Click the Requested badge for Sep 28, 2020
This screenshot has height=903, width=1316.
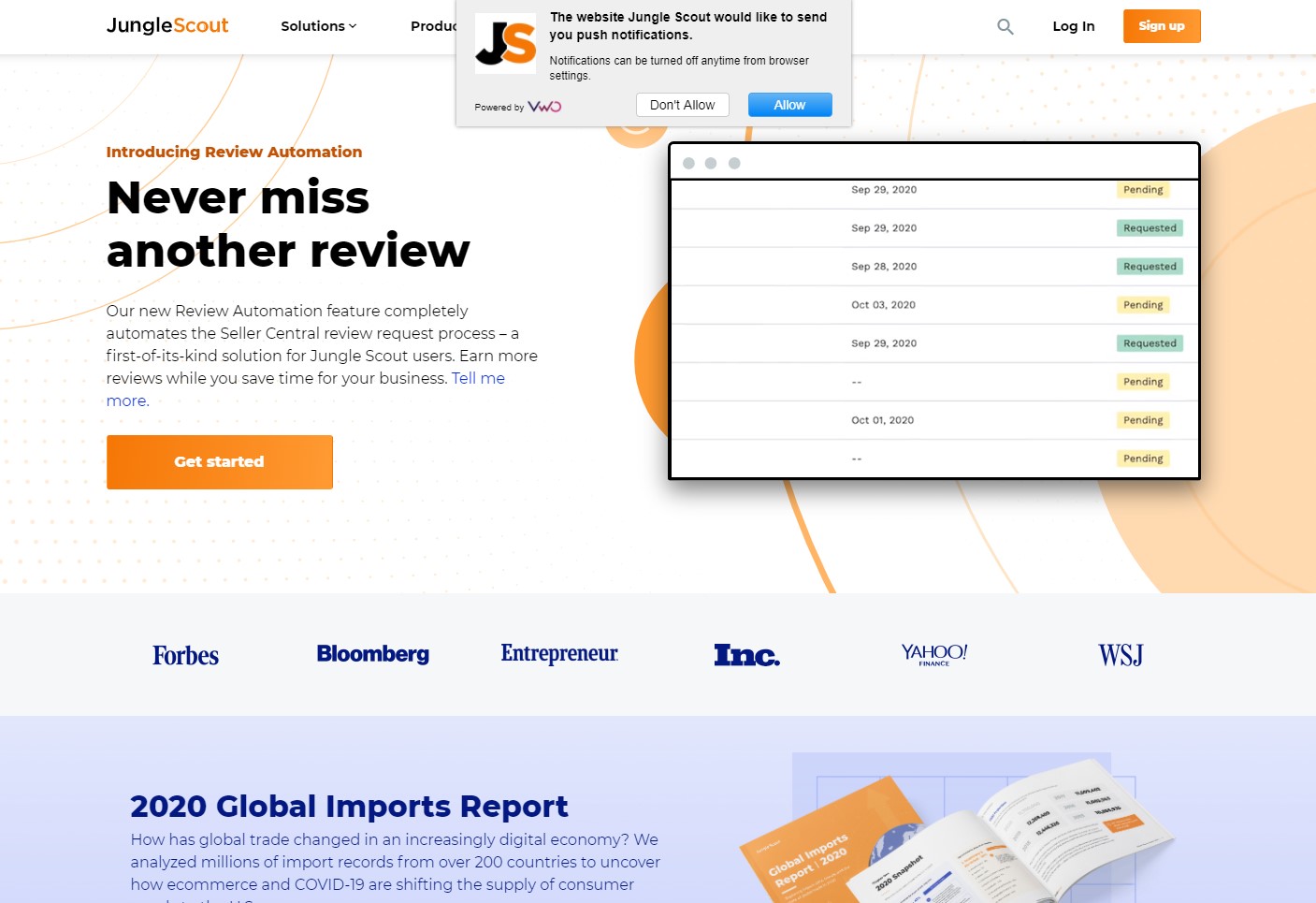tap(1150, 267)
